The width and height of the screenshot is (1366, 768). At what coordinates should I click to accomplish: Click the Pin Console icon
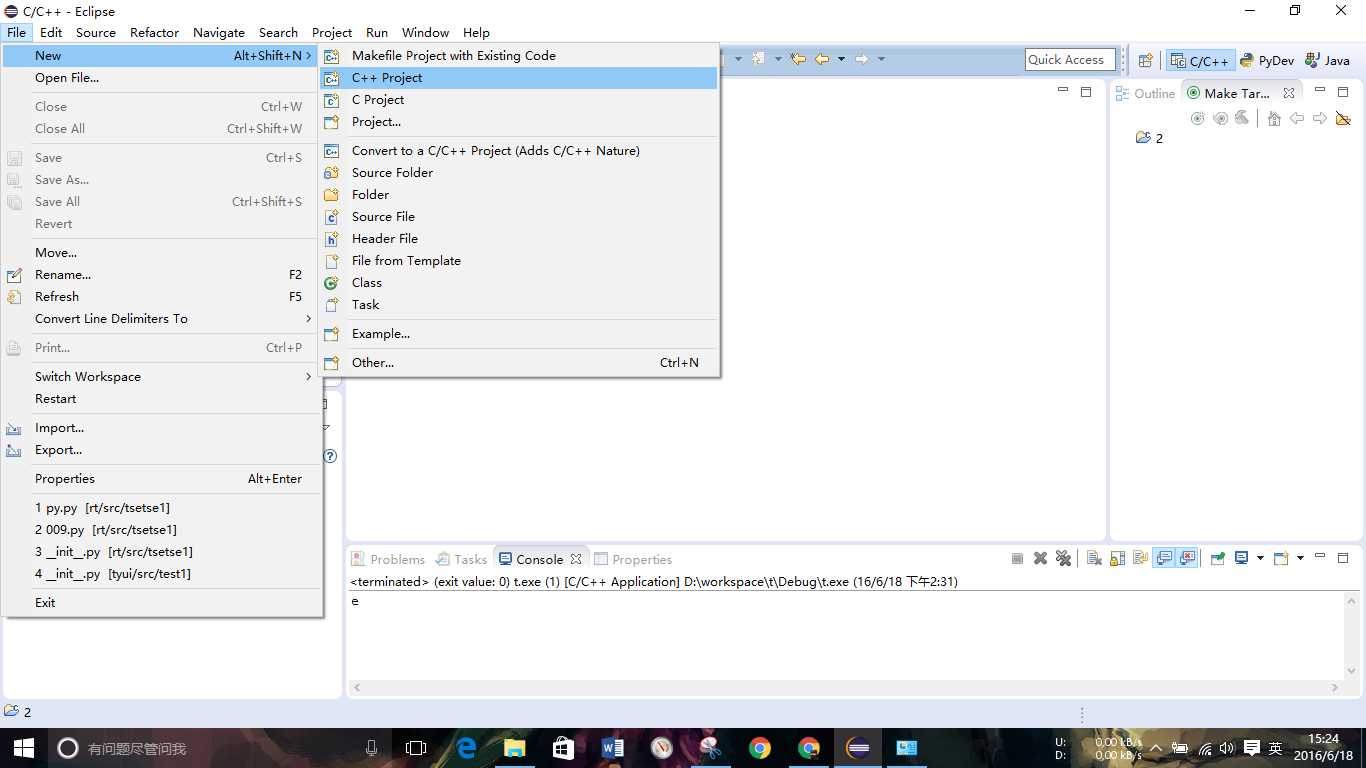1217,559
